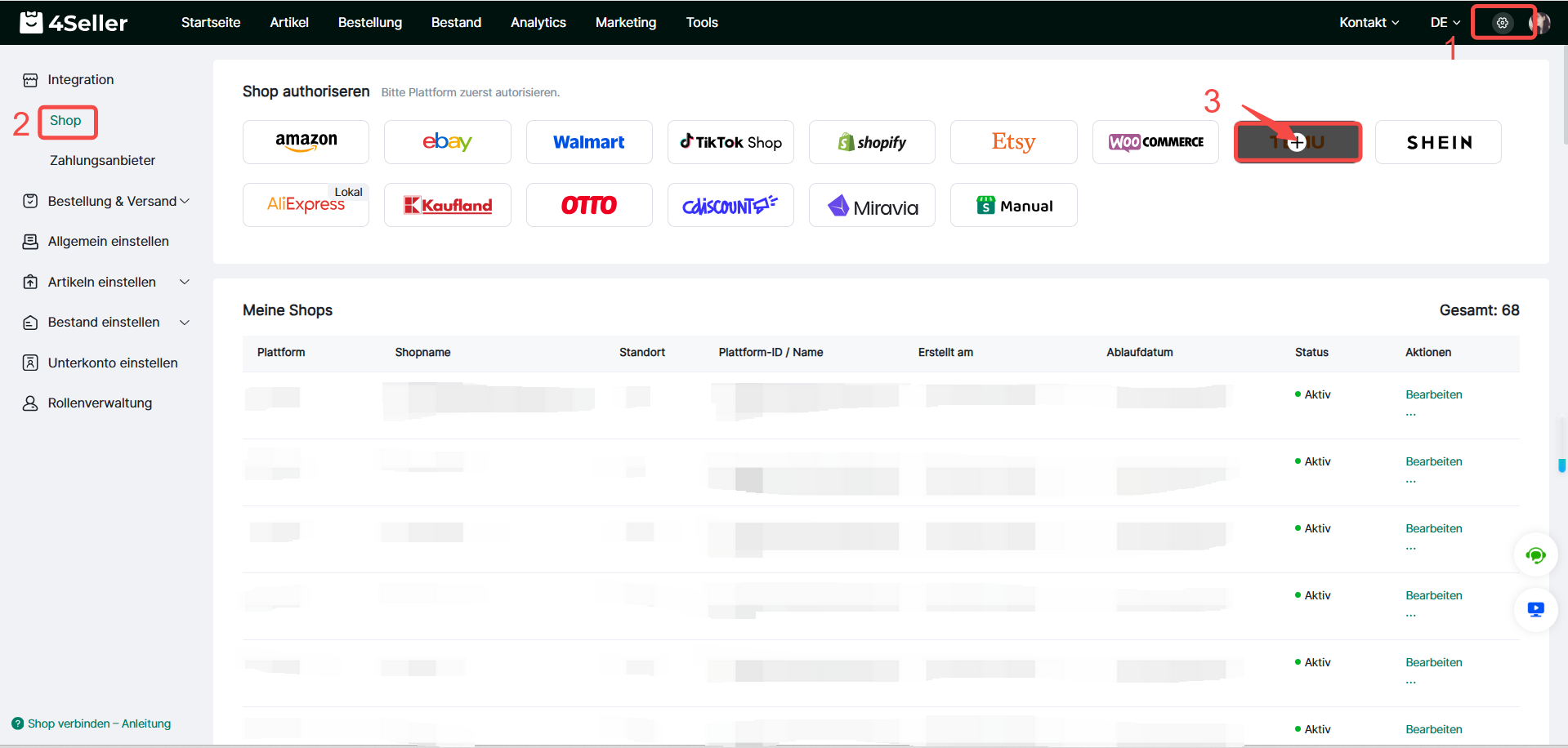
Task: Open the user profile avatar
Action: pyautogui.click(x=1540, y=23)
